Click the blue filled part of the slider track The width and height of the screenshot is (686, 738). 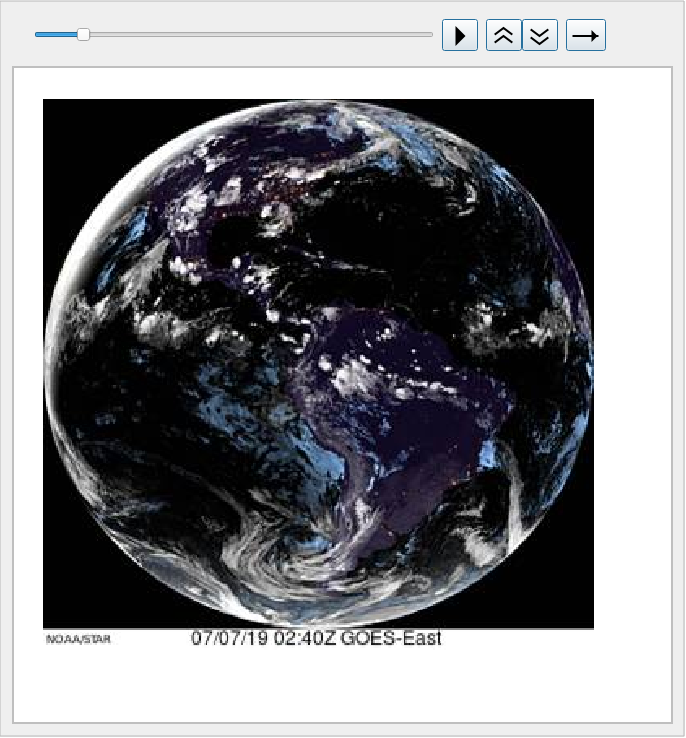click(x=56, y=34)
